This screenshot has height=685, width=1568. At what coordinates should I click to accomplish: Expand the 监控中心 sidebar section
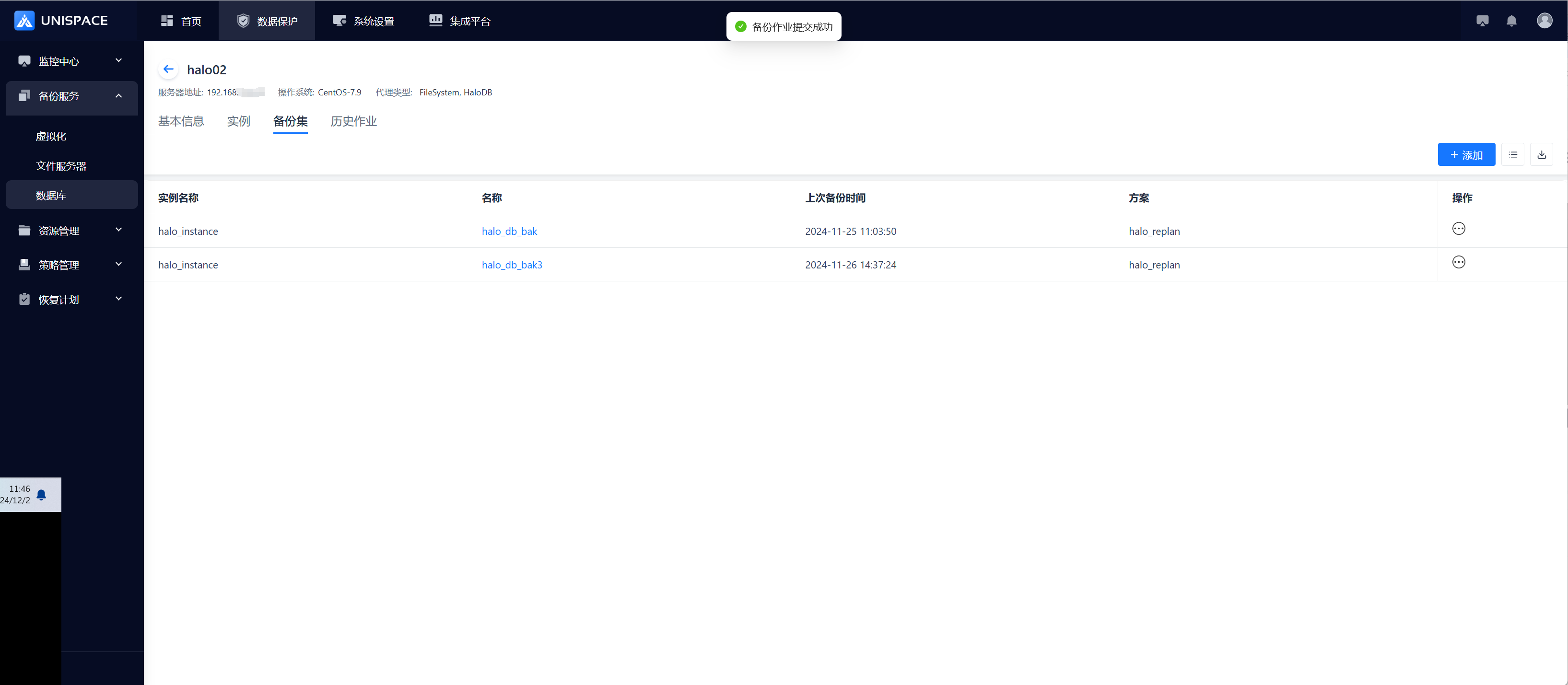coord(71,61)
